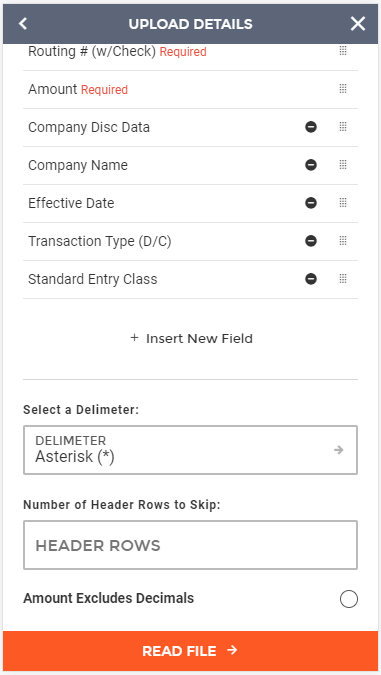Close the Upload Details panel

(358, 24)
